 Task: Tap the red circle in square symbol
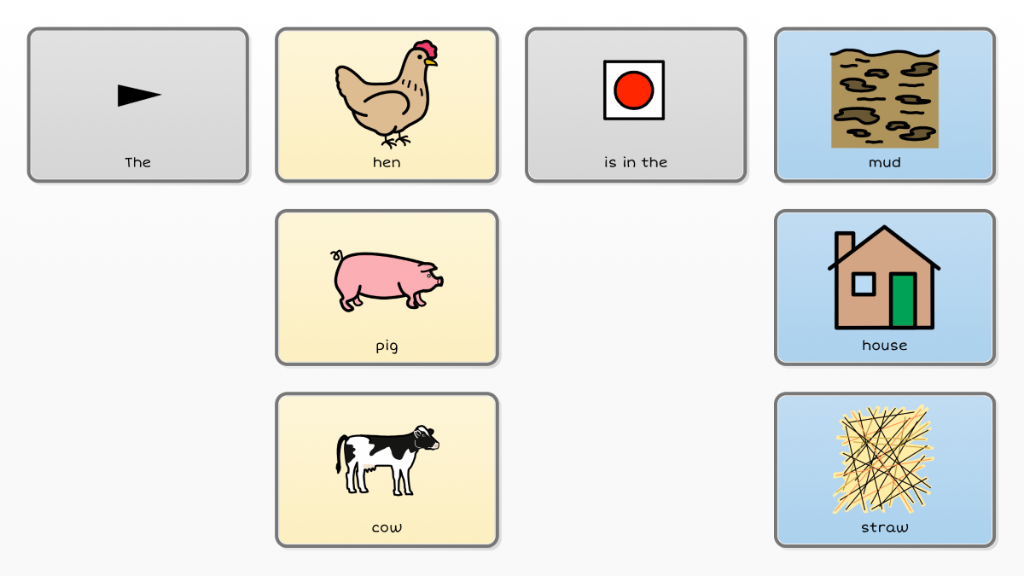pyautogui.click(x=634, y=91)
